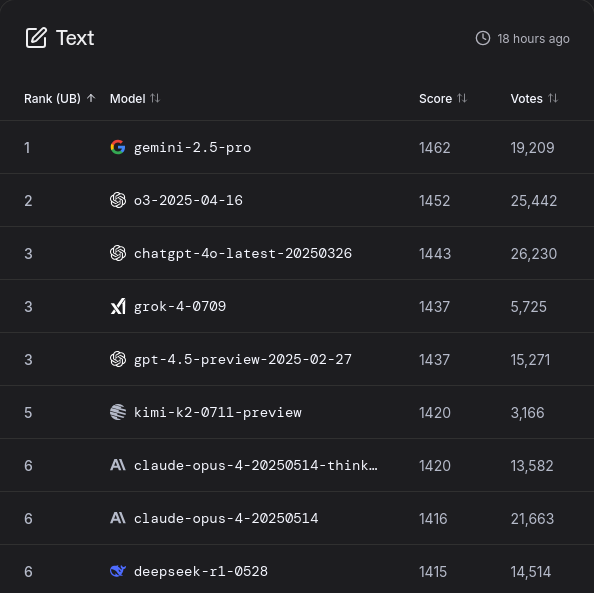Click the OpenAI logo beside gpt-4.5-preview-2025-02-27
594x593 pixels.
pos(118,359)
